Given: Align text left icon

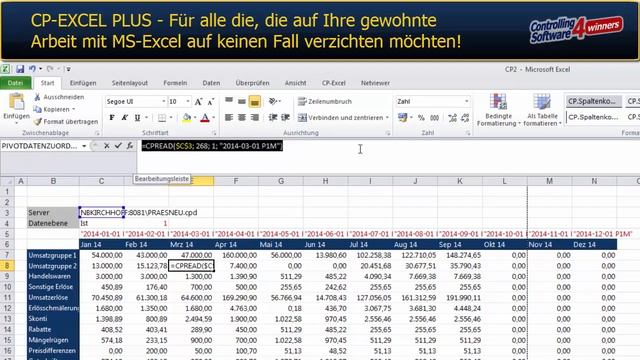Looking at the screenshot, I should coord(229,118).
